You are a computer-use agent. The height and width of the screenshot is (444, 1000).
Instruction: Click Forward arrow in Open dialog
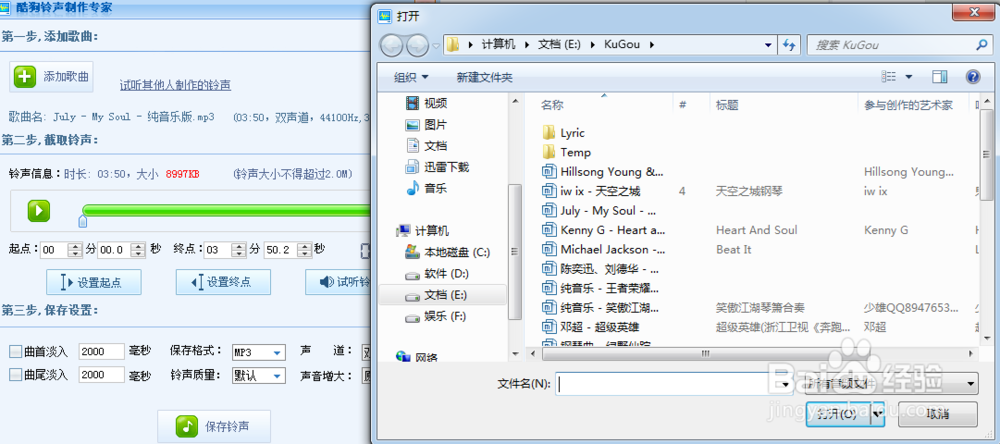pyautogui.click(x=417, y=45)
